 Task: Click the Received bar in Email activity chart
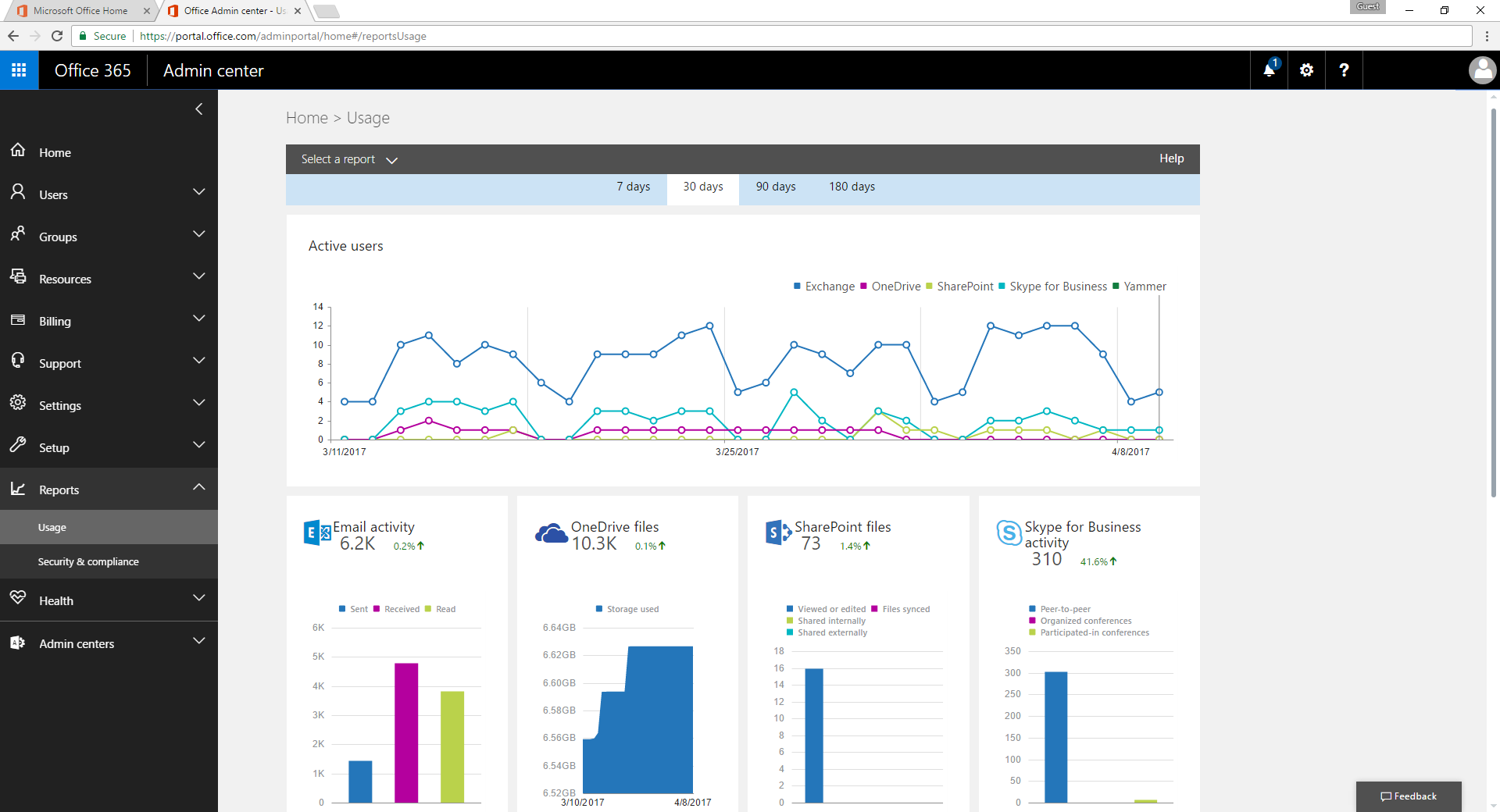406,733
